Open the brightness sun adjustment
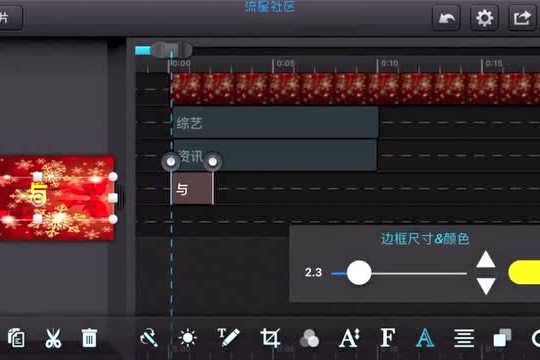 (188, 338)
